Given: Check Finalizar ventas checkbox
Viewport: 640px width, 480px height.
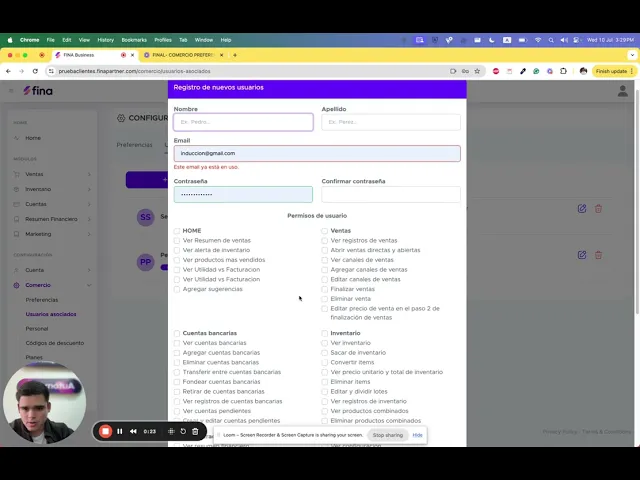Looking at the screenshot, I should pos(324,289).
